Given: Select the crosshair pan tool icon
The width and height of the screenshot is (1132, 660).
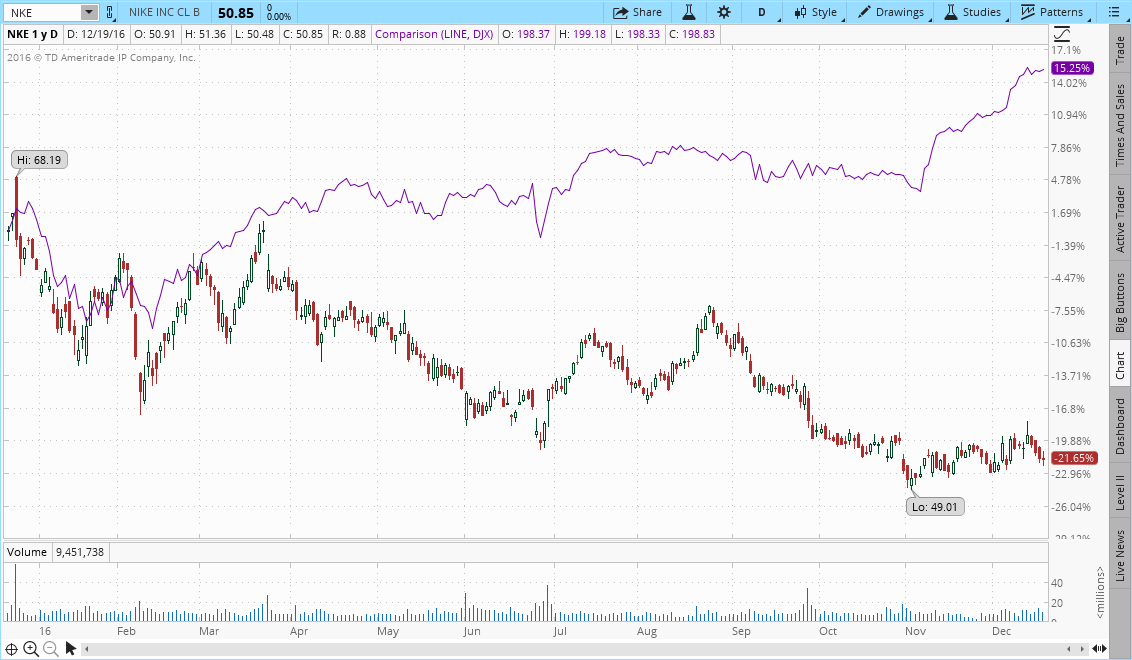Looking at the screenshot, I should (12, 649).
